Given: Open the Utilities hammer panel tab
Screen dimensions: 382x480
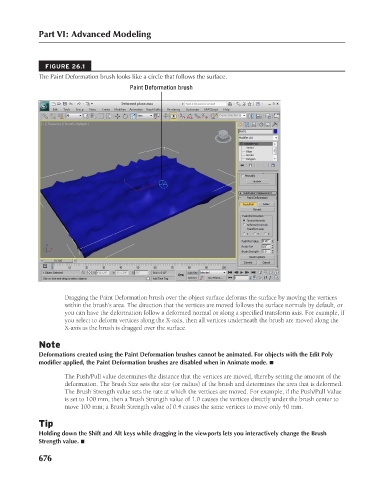Looking at the screenshot, I should coord(274,125).
